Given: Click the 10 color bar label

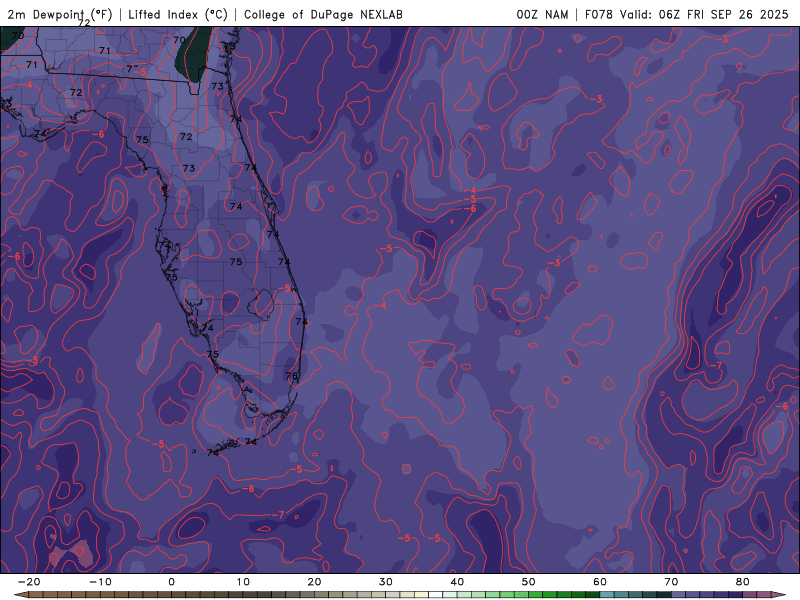Looking at the screenshot, I should 243,582.
